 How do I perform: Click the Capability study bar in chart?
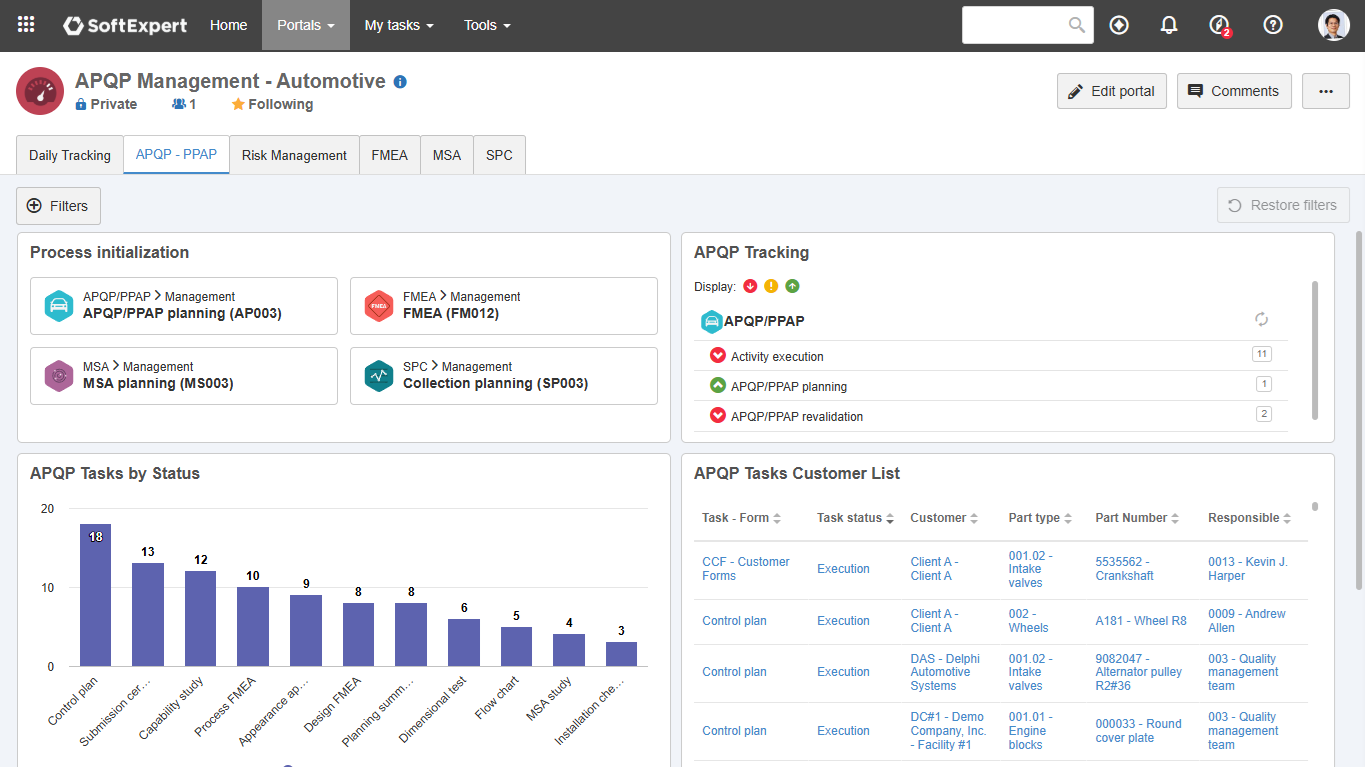[x=200, y=619]
